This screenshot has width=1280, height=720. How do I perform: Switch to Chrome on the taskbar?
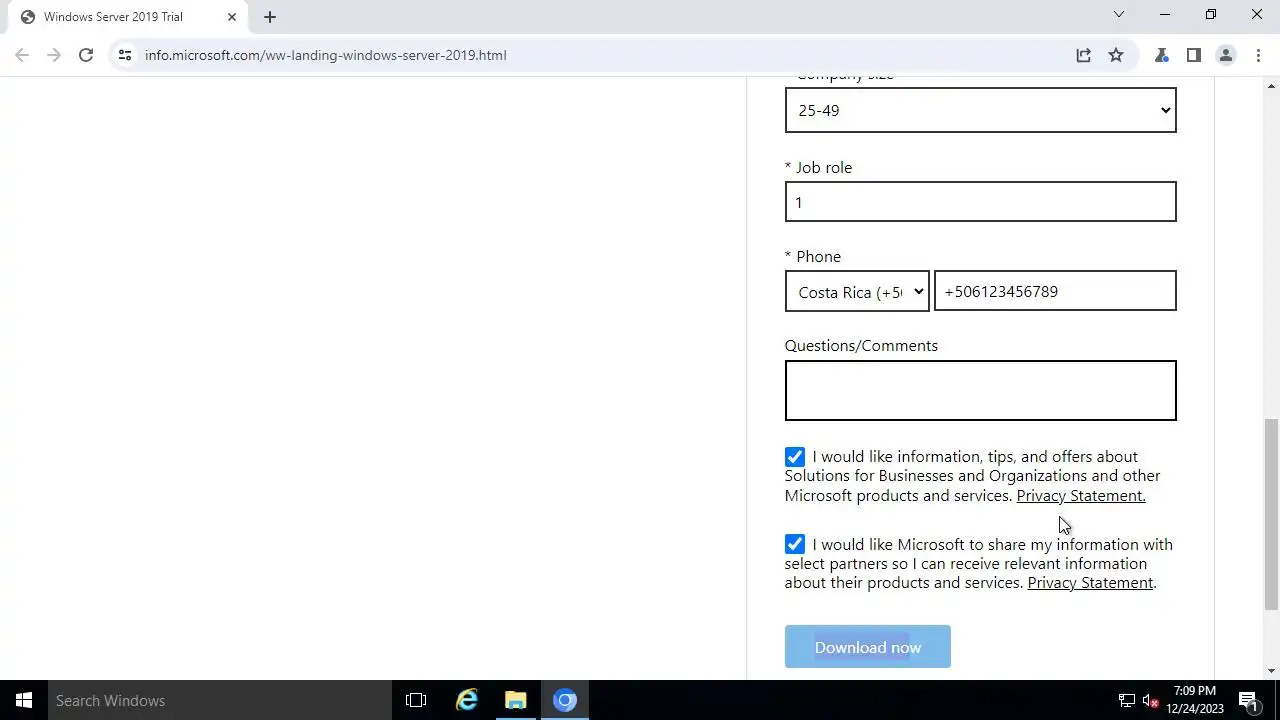pyautogui.click(x=565, y=700)
